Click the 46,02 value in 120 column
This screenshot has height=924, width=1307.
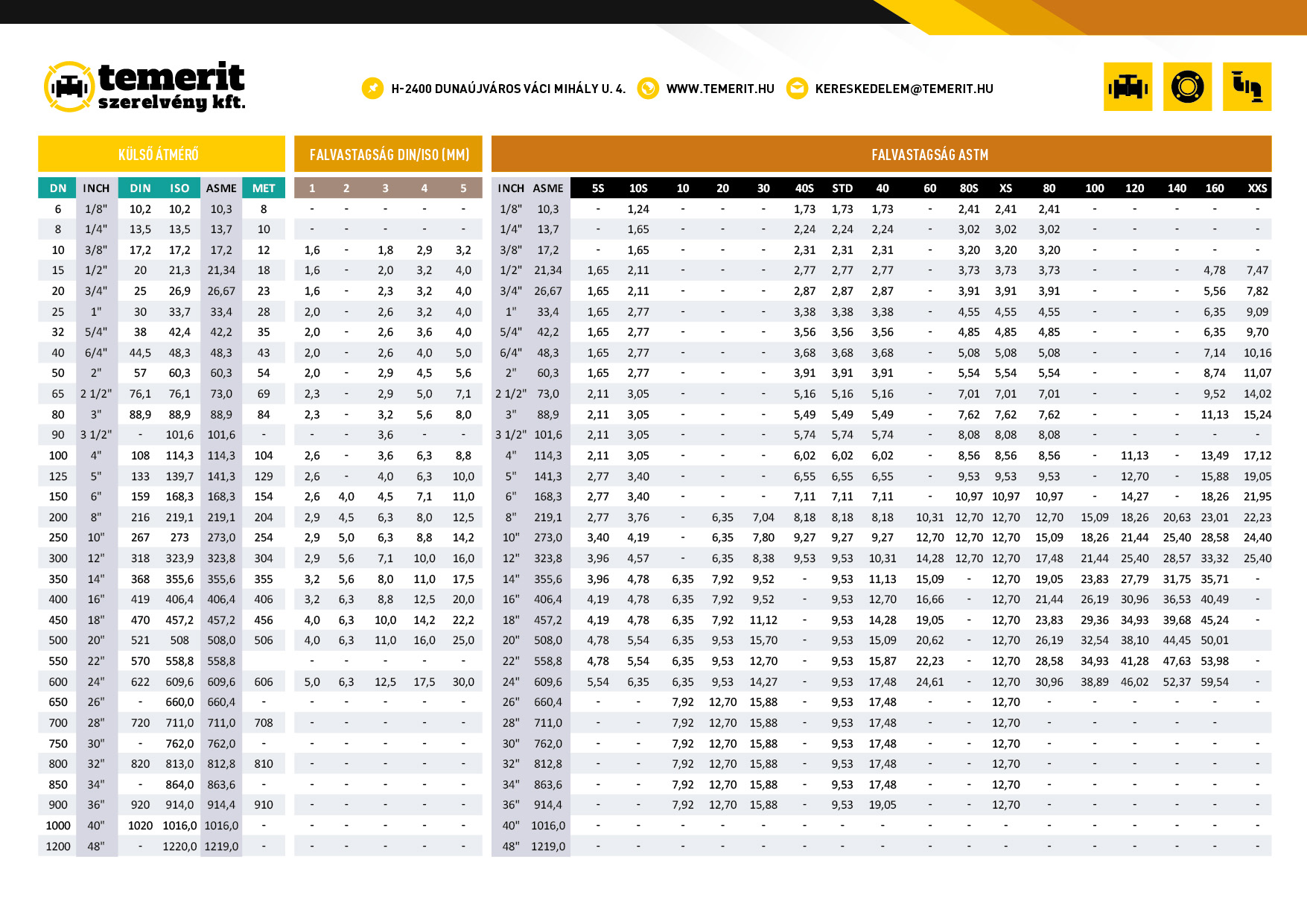coord(1134,682)
